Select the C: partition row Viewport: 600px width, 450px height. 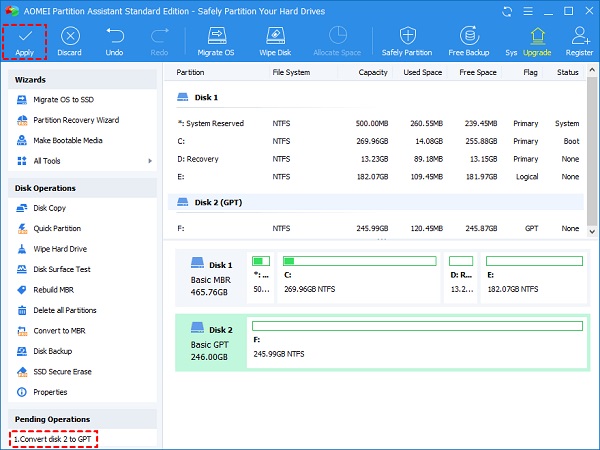tap(376, 141)
